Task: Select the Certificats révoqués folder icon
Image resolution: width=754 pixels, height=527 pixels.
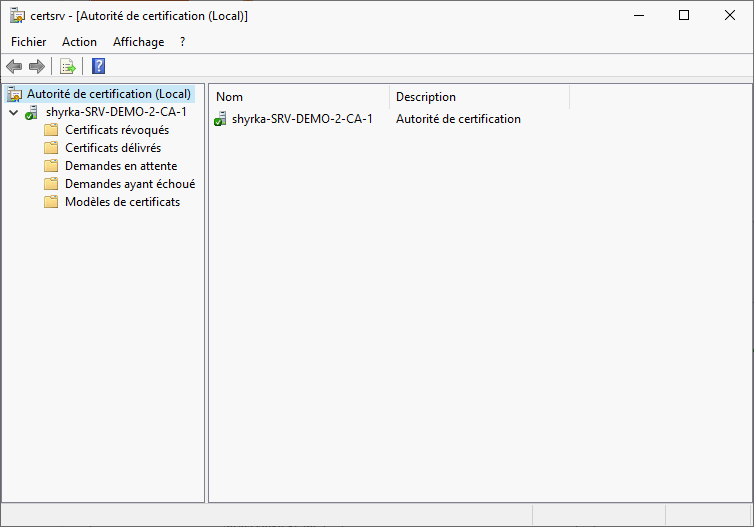Action: pyautogui.click(x=51, y=130)
